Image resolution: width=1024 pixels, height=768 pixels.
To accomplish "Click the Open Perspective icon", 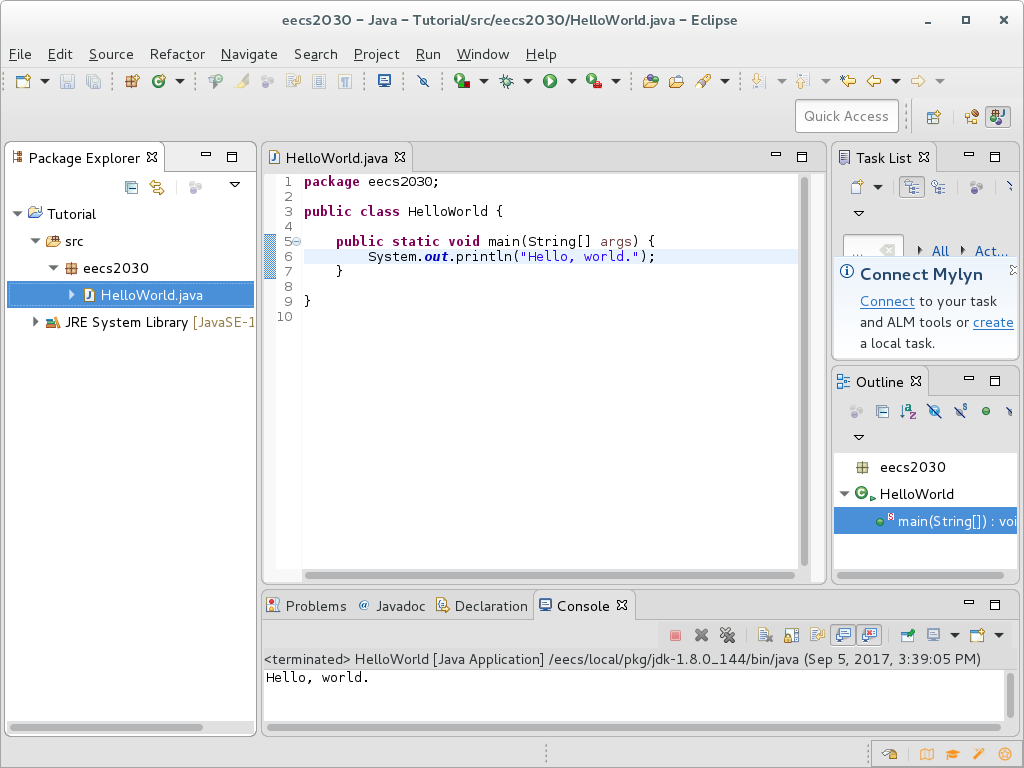I will pos(934,117).
